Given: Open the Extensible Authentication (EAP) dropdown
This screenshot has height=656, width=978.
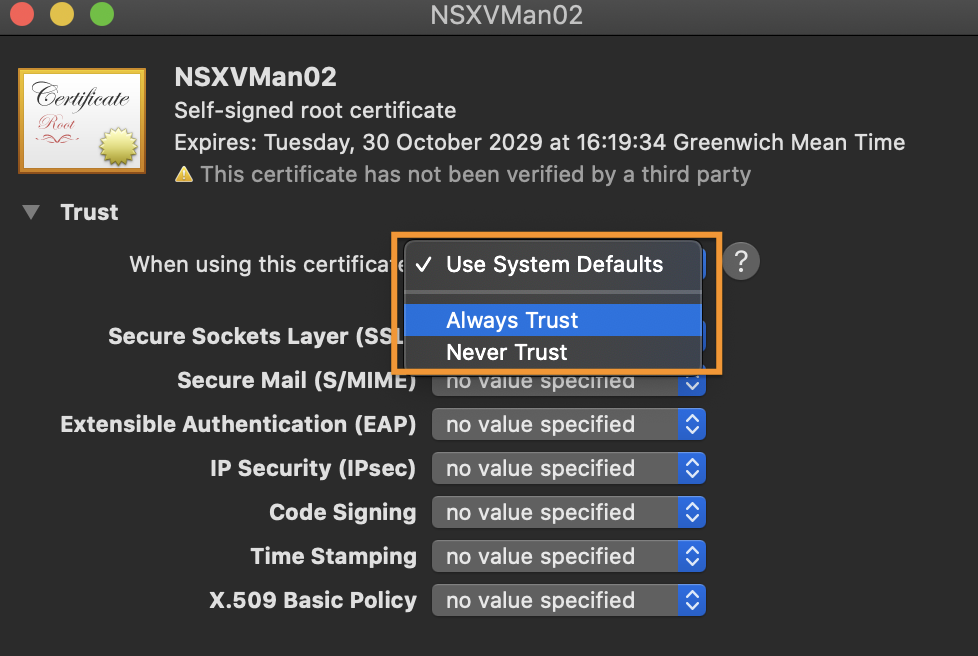Looking at the screenshot, I should click(568, 425).
